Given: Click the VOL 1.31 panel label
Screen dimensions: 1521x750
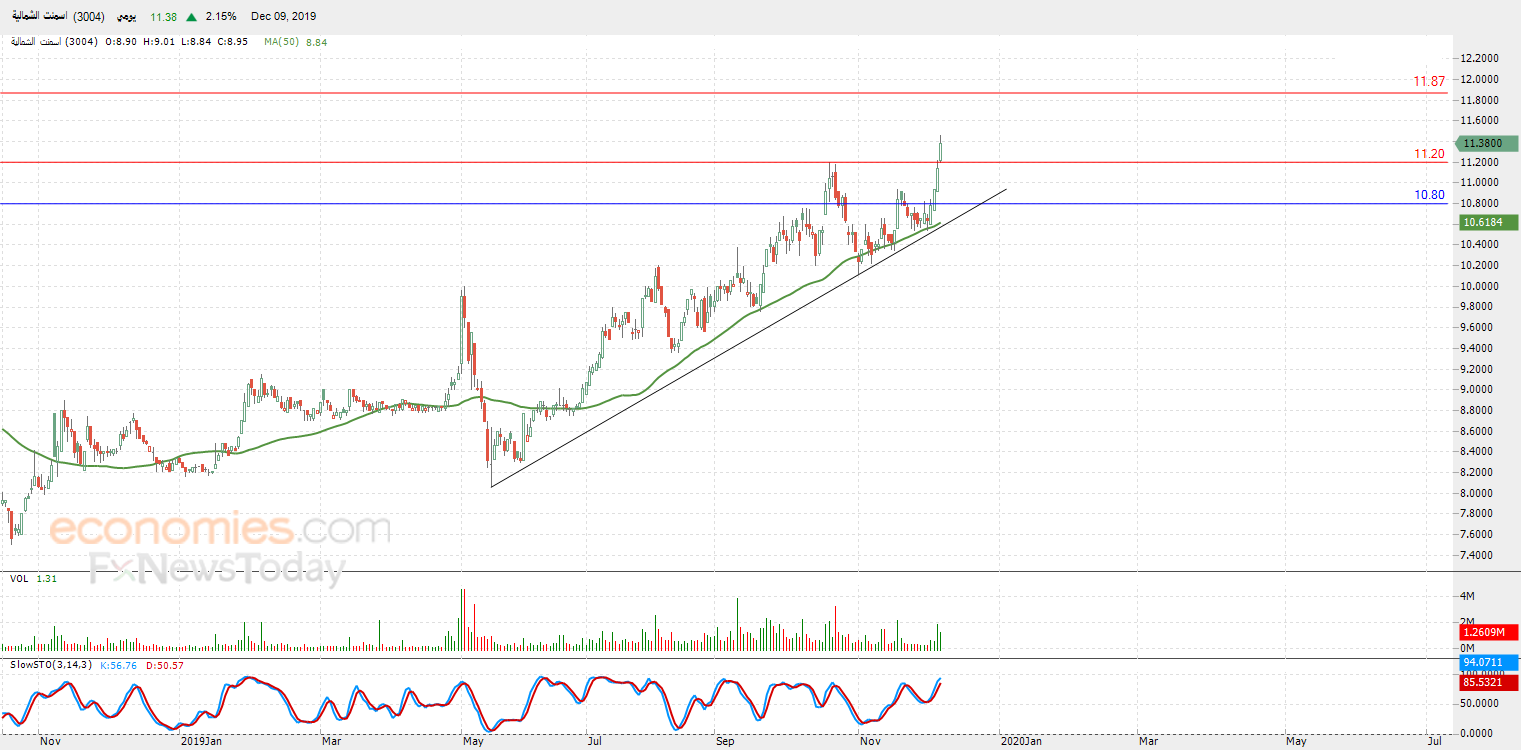Looking at the screenshot, I should (33, 579).
